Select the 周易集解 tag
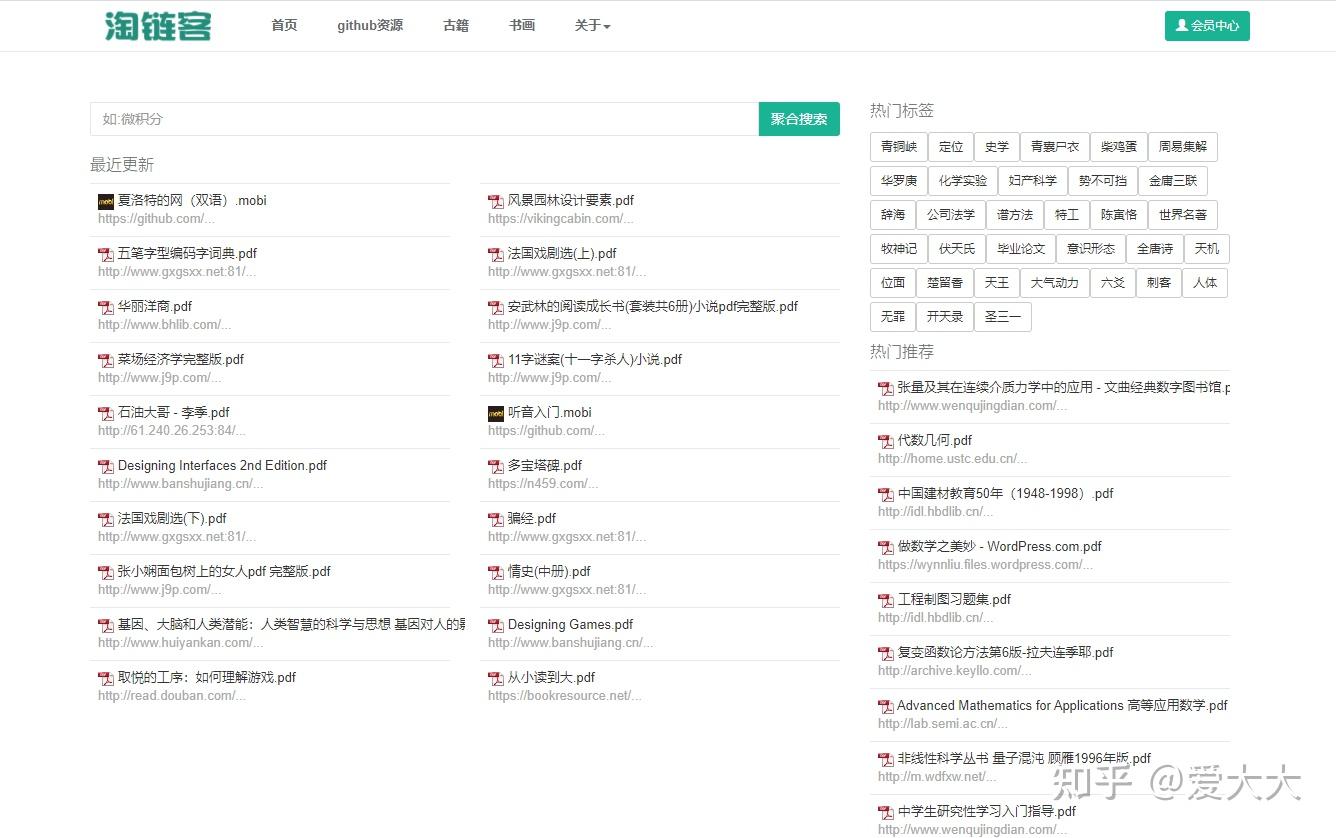Screen dimensions: 1336x838 (x=1183, y=147)
